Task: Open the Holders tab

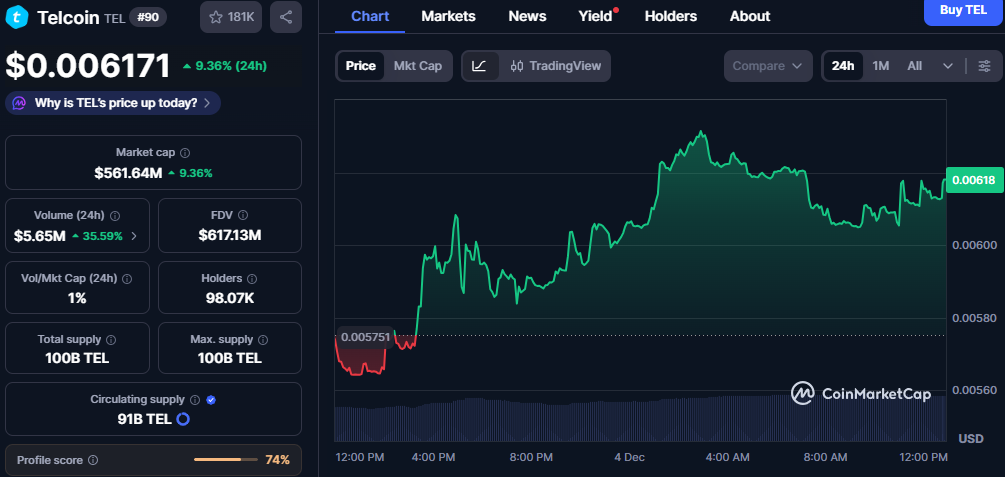Action: point(671,16)
